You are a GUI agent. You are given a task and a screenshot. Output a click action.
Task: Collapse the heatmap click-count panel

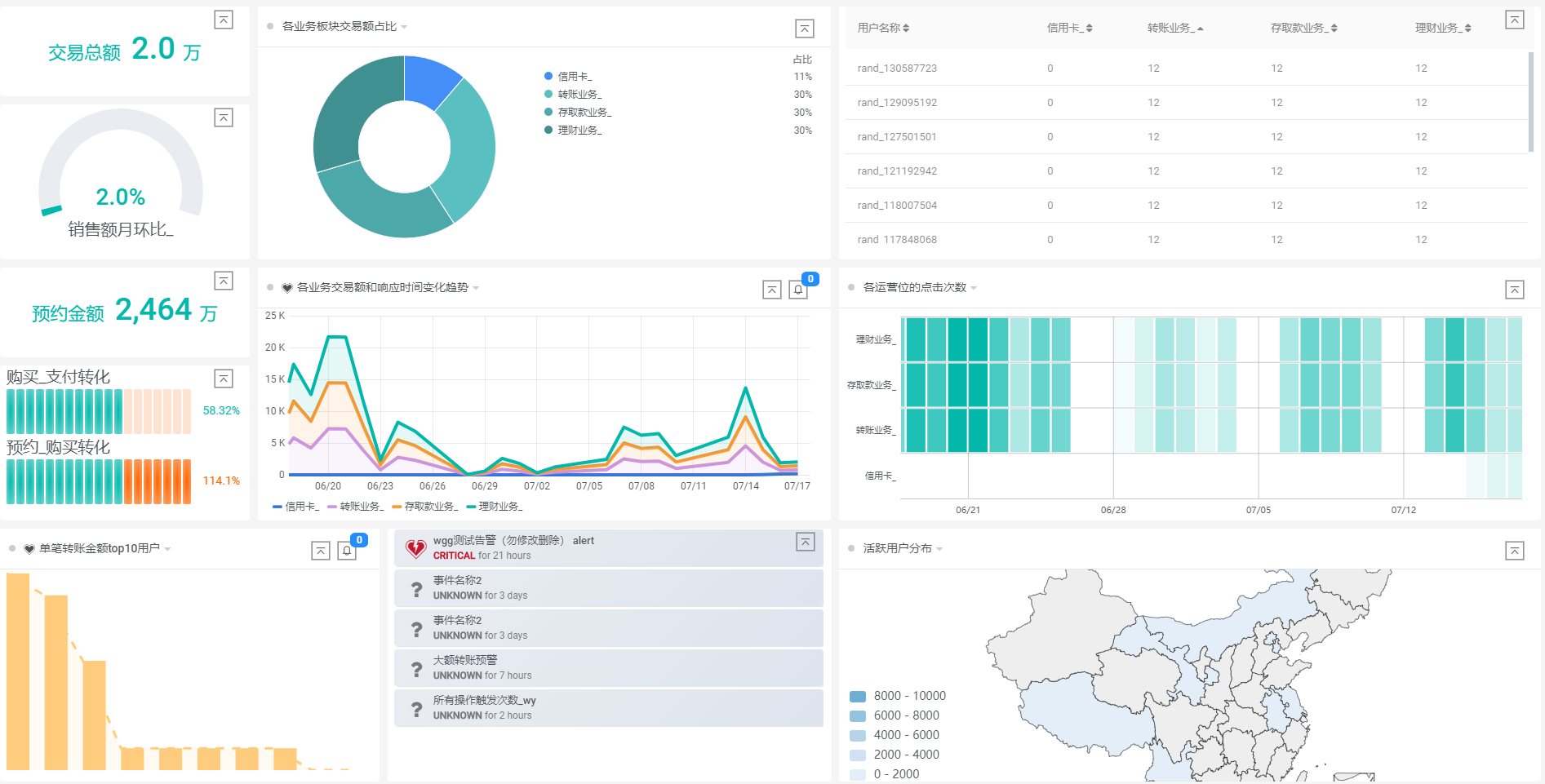(1514, 290)
